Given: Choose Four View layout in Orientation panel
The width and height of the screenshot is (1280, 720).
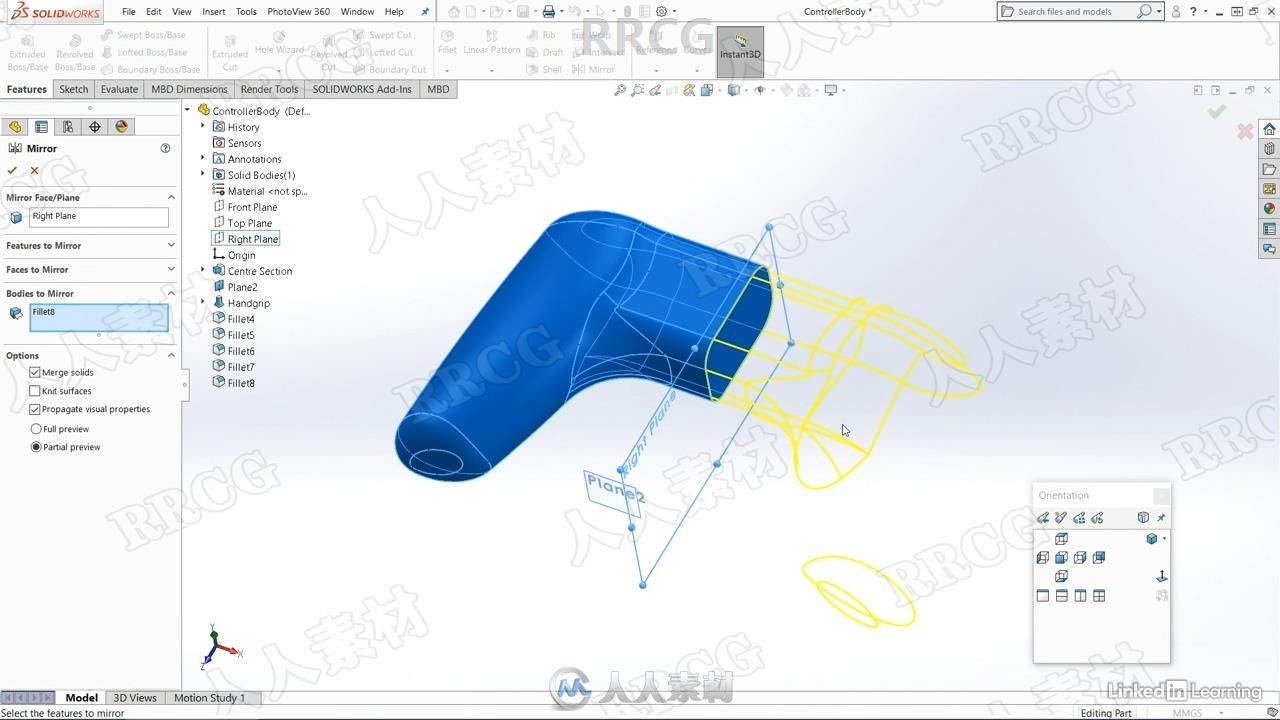Looking at the screenshot, I should click(1099, 596).
